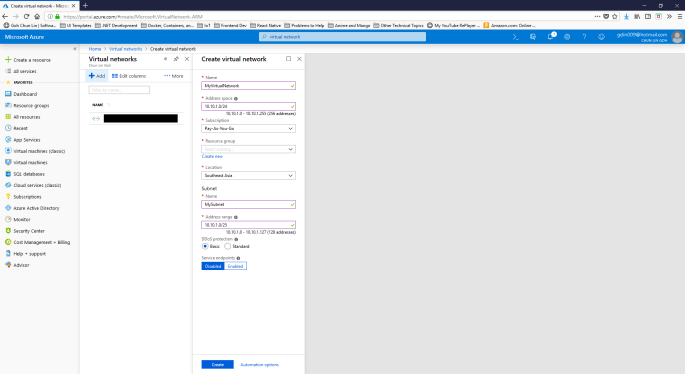Collapse the left sidebar menu
The width and height of the screenshot is (685, 374).
75,49
